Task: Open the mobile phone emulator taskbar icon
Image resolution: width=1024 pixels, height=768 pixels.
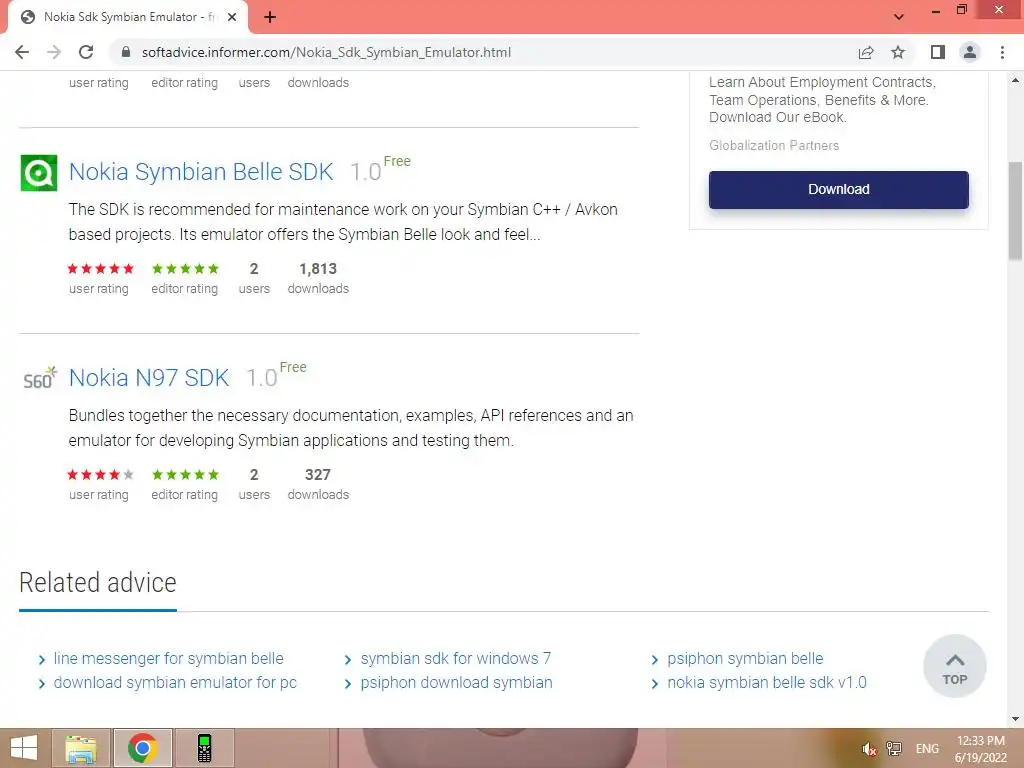Action: coord(204,748)
